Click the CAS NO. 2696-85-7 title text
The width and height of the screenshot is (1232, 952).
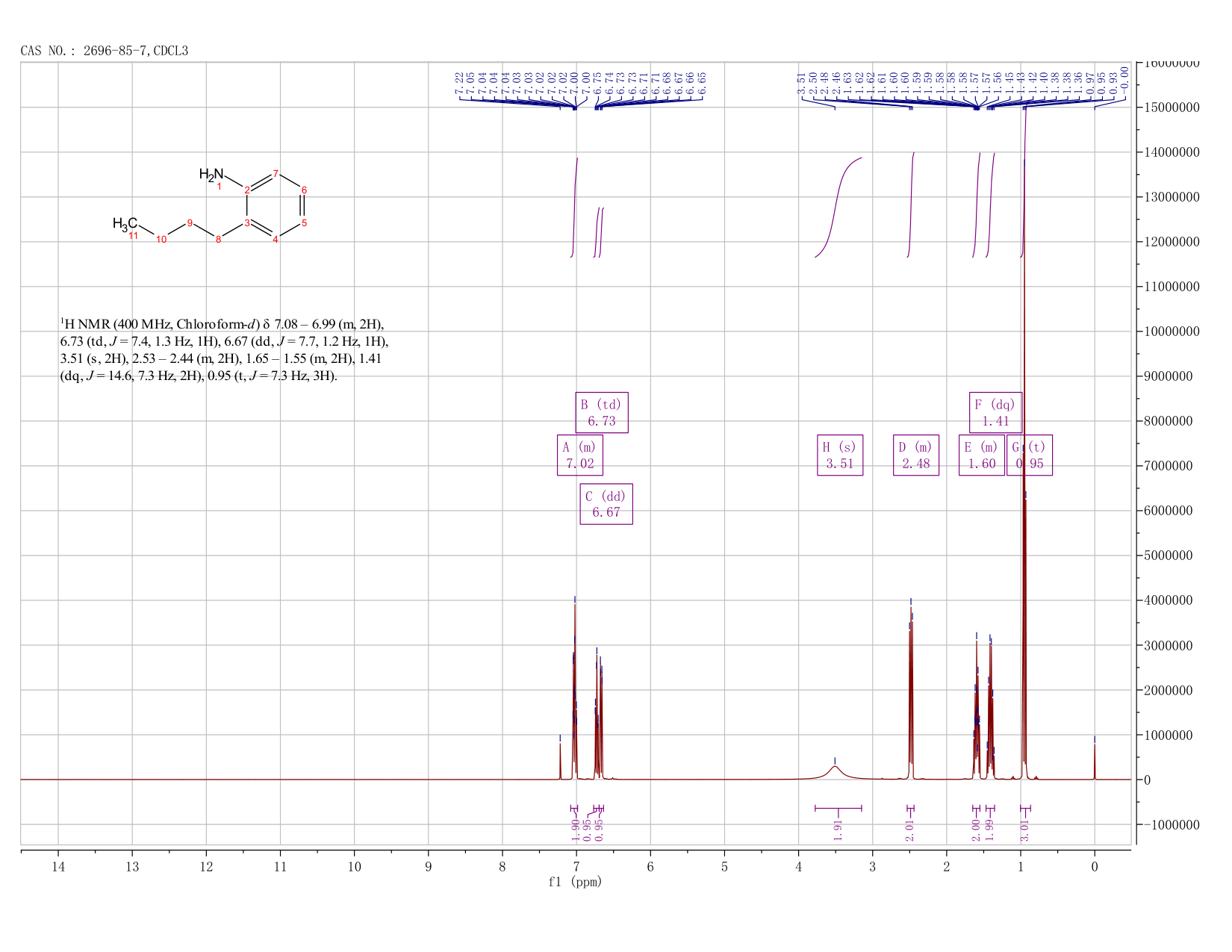(x=104, y=51)
